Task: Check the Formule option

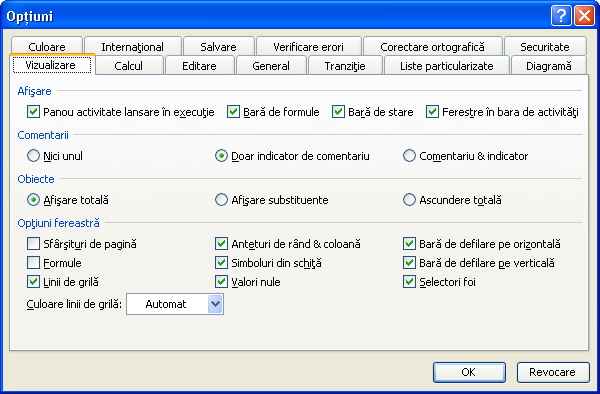Action: point(33,263)
